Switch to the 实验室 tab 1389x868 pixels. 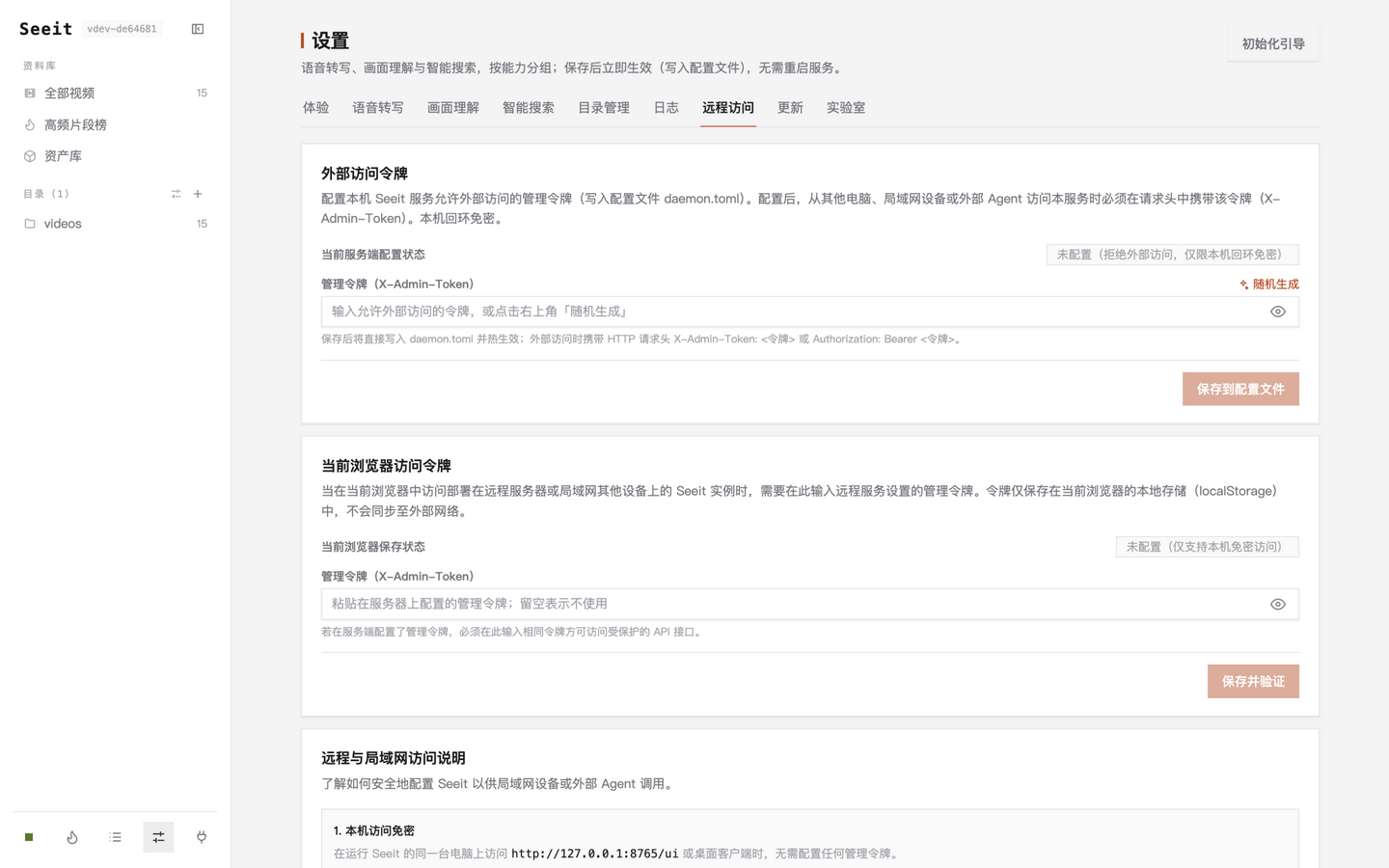[846, 108]
